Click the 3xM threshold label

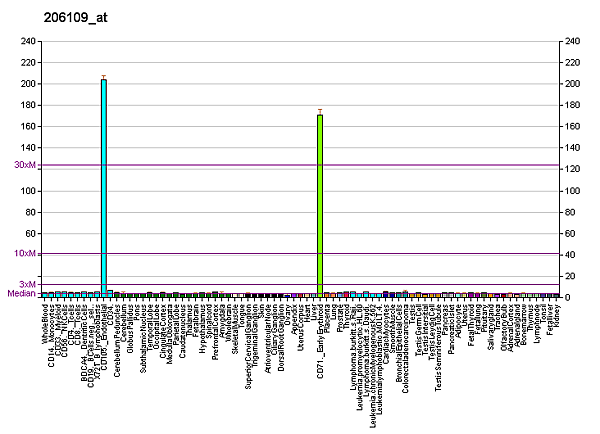[x=27, y=284]
